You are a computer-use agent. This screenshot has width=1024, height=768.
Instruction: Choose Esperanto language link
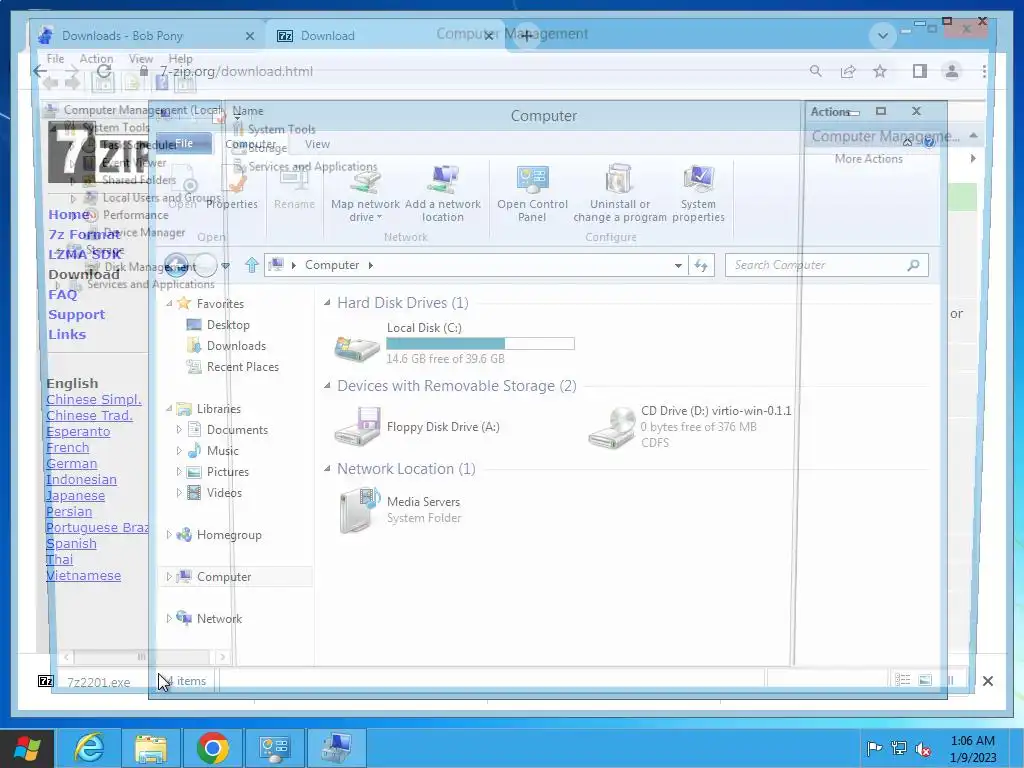click(x=78, y=431)
